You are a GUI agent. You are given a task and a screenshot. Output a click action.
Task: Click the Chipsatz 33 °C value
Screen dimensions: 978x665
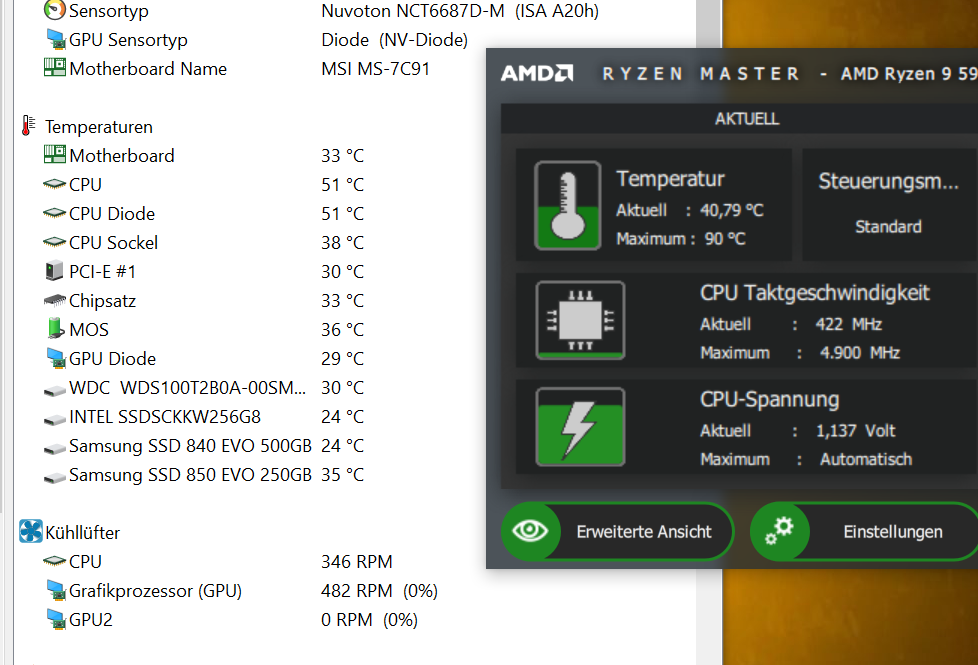tap(342, 301)
